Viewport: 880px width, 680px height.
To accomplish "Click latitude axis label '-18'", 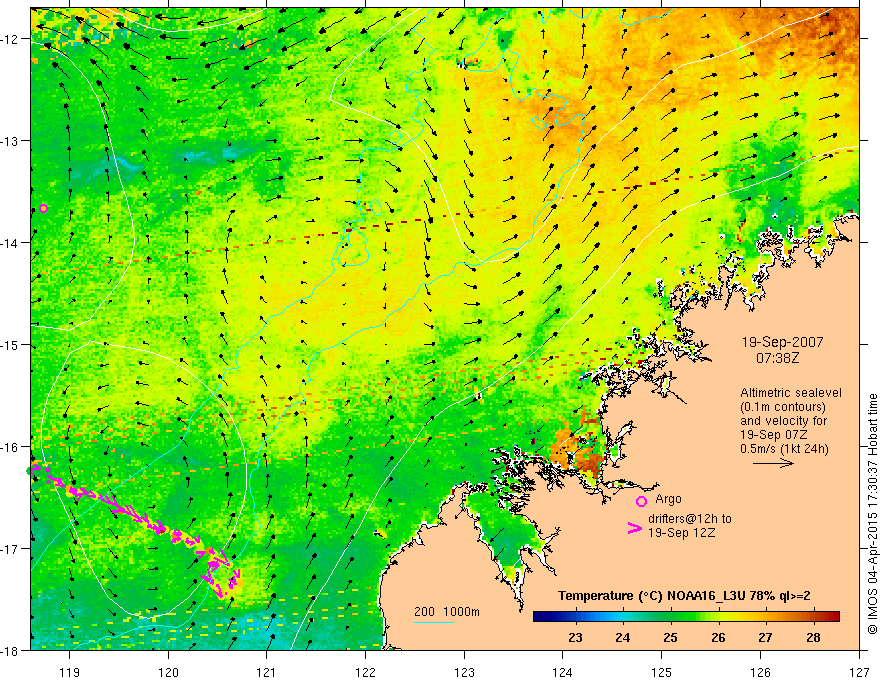I will pos(10,650).
